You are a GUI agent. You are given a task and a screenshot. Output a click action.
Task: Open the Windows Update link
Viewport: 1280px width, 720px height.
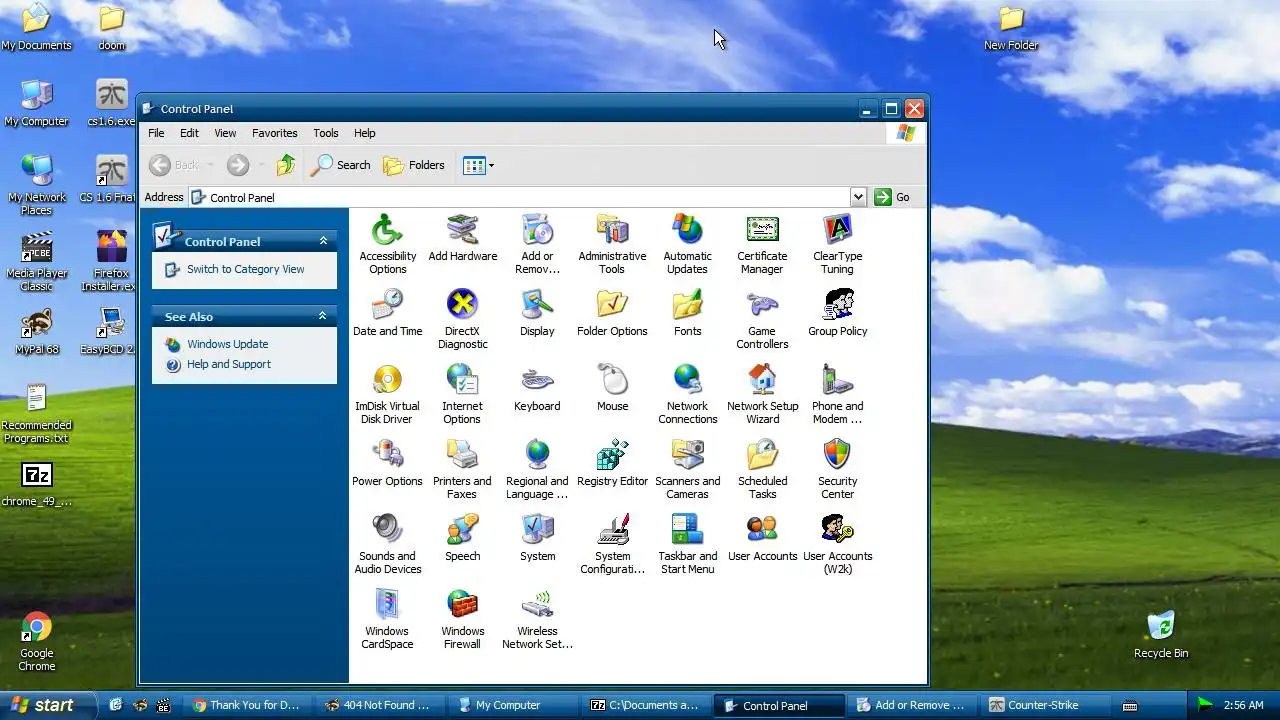click(227, 344)
